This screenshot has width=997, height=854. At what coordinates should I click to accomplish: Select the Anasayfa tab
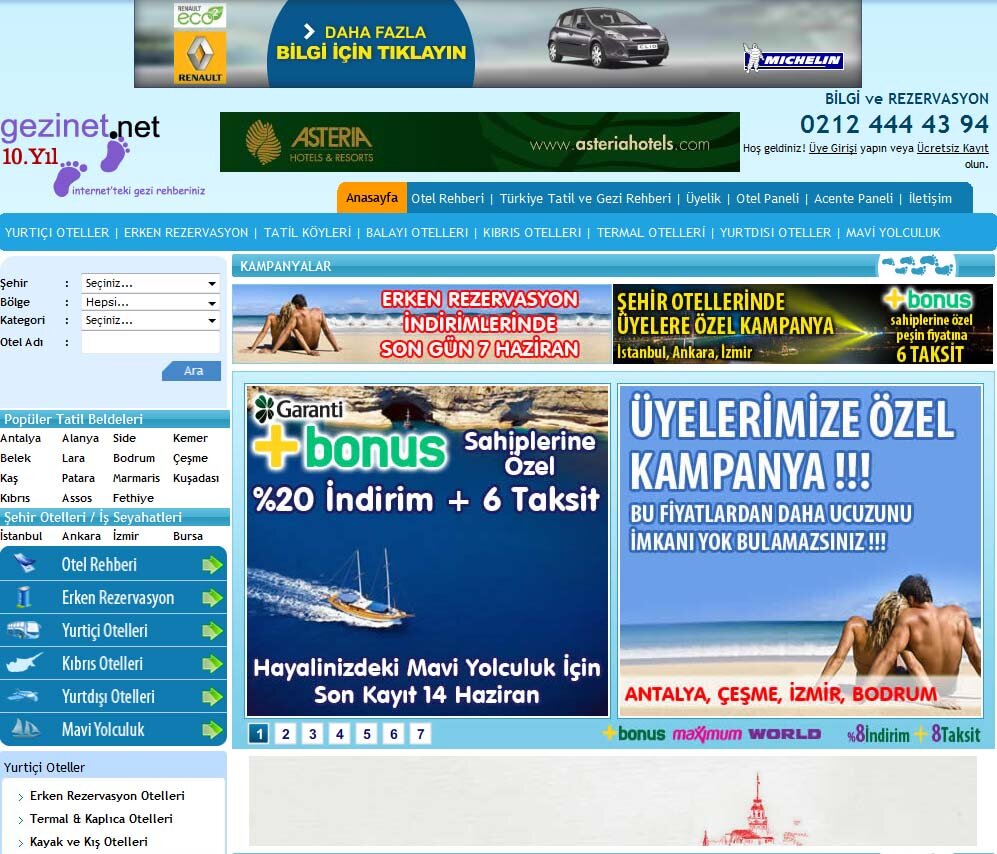(x=371, y=198)
